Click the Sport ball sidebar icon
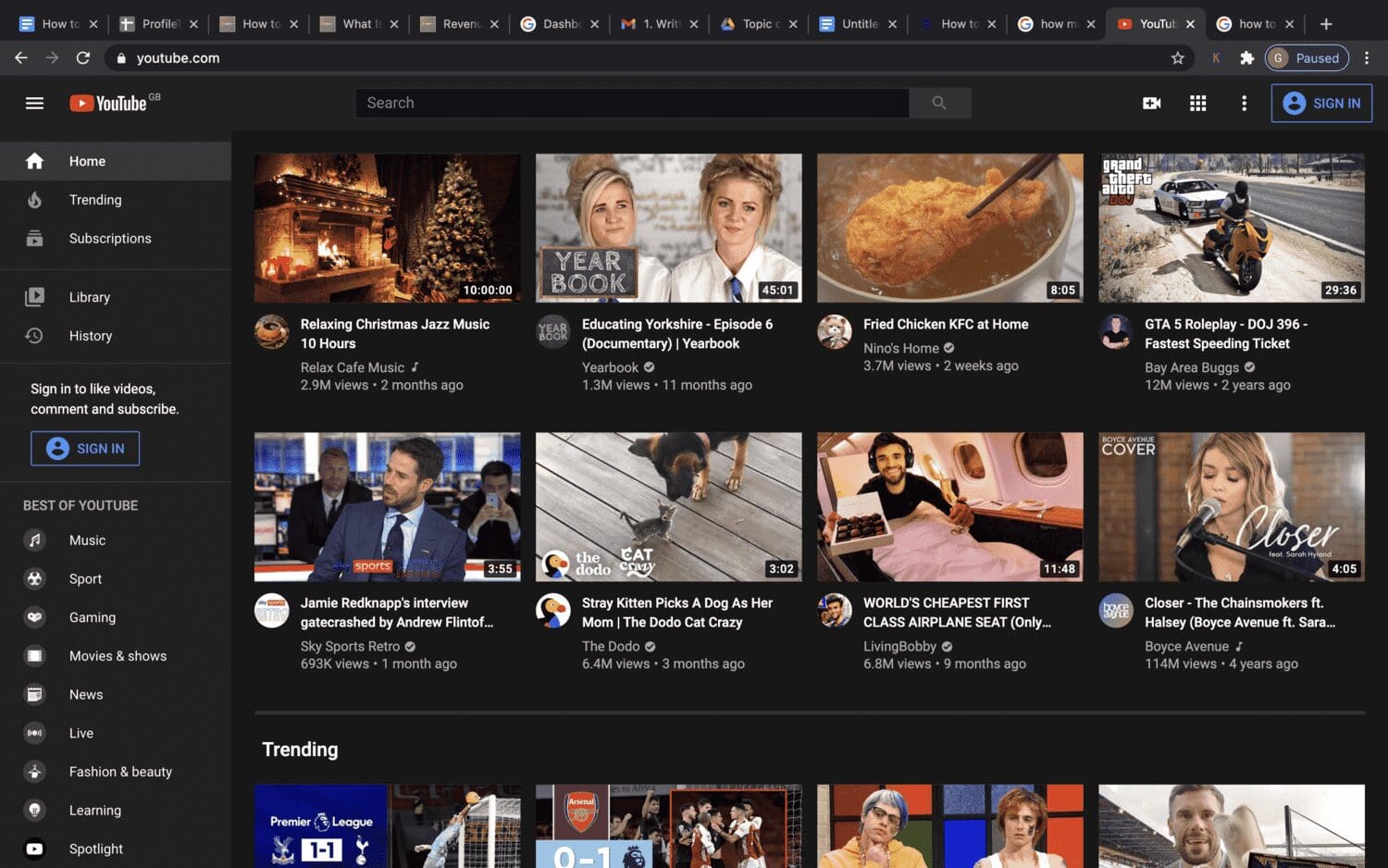The image size is (1388, 868). coord(34,578)
